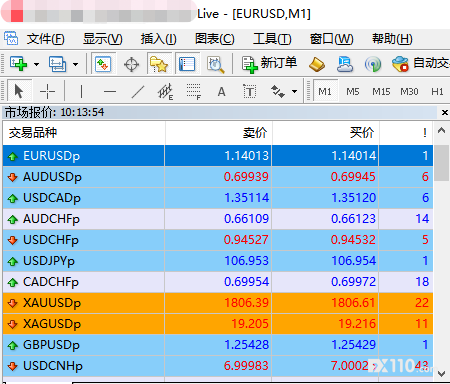The image size is (450, 384).
Task: Select the cursor arrow tool
Action: [19, 91]
